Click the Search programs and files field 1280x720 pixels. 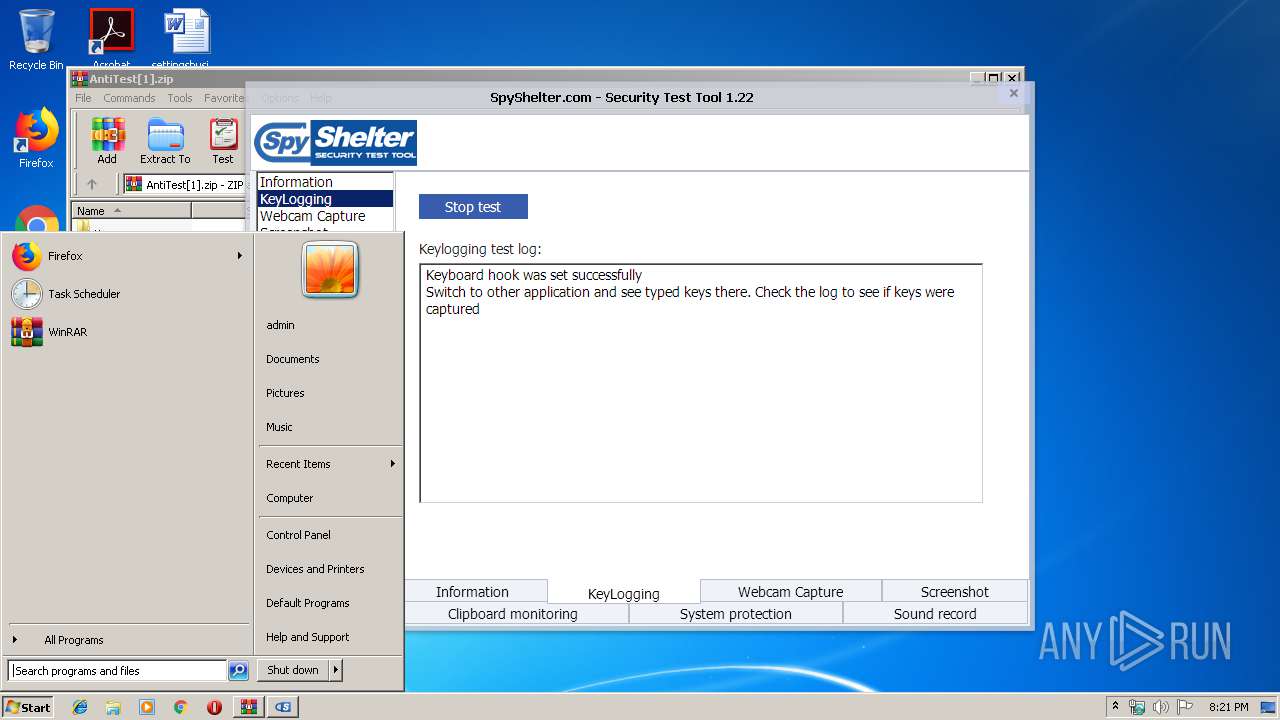pos(118,671)
